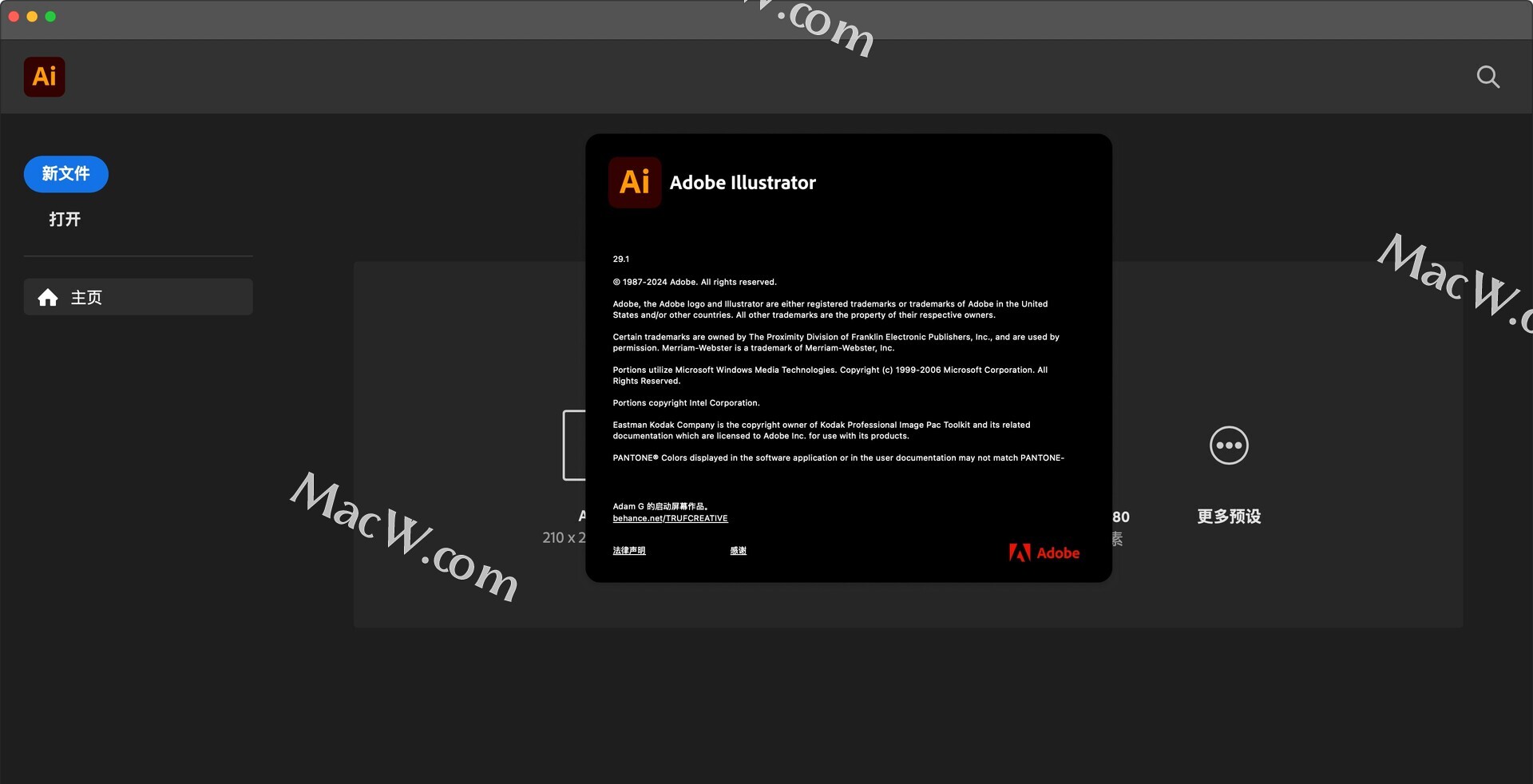Open the search magnifier icon

click(x=1487, y=77)
